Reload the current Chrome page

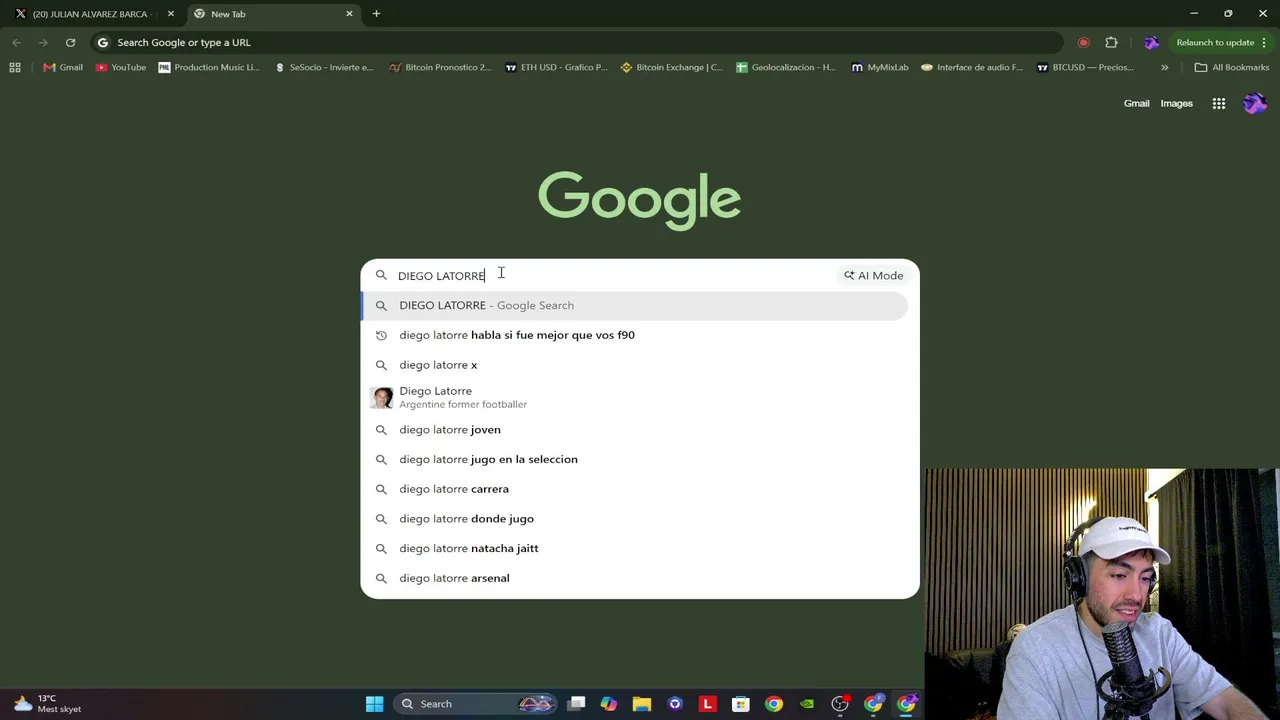(x=70, y=42)
